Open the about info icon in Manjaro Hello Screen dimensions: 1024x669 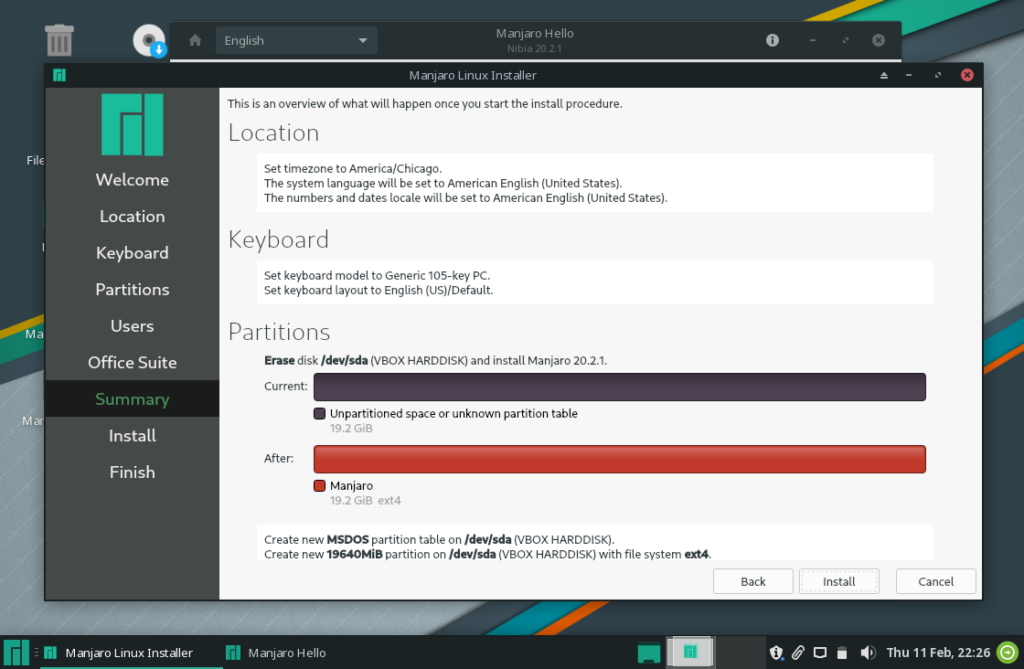click(772, 41)
